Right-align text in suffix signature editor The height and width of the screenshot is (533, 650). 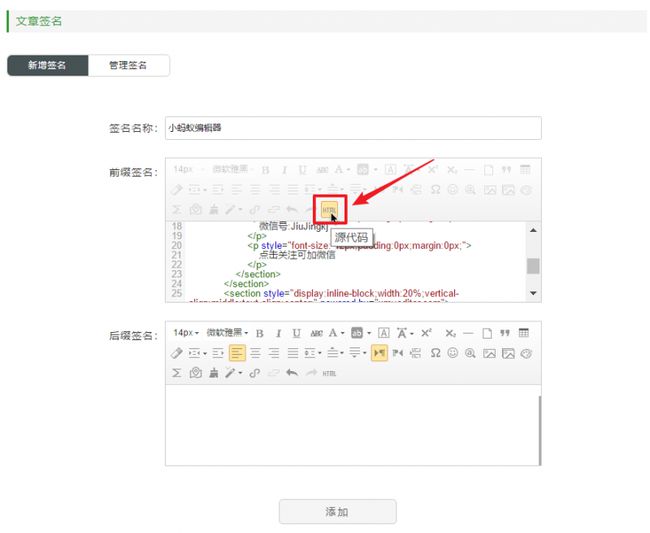tap(274, 353)
